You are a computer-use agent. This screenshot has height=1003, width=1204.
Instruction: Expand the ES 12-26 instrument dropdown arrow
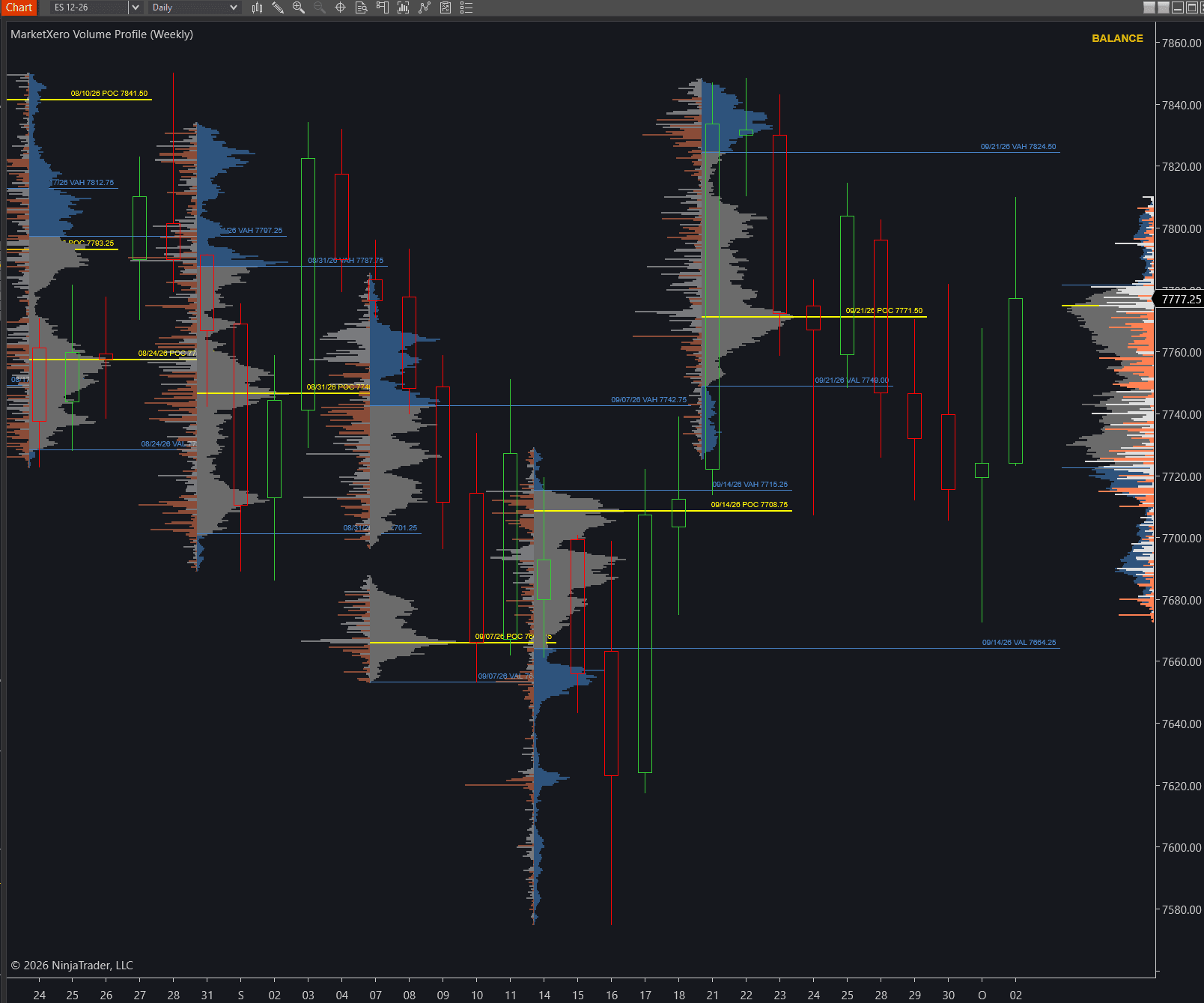[x=136, y=7]
